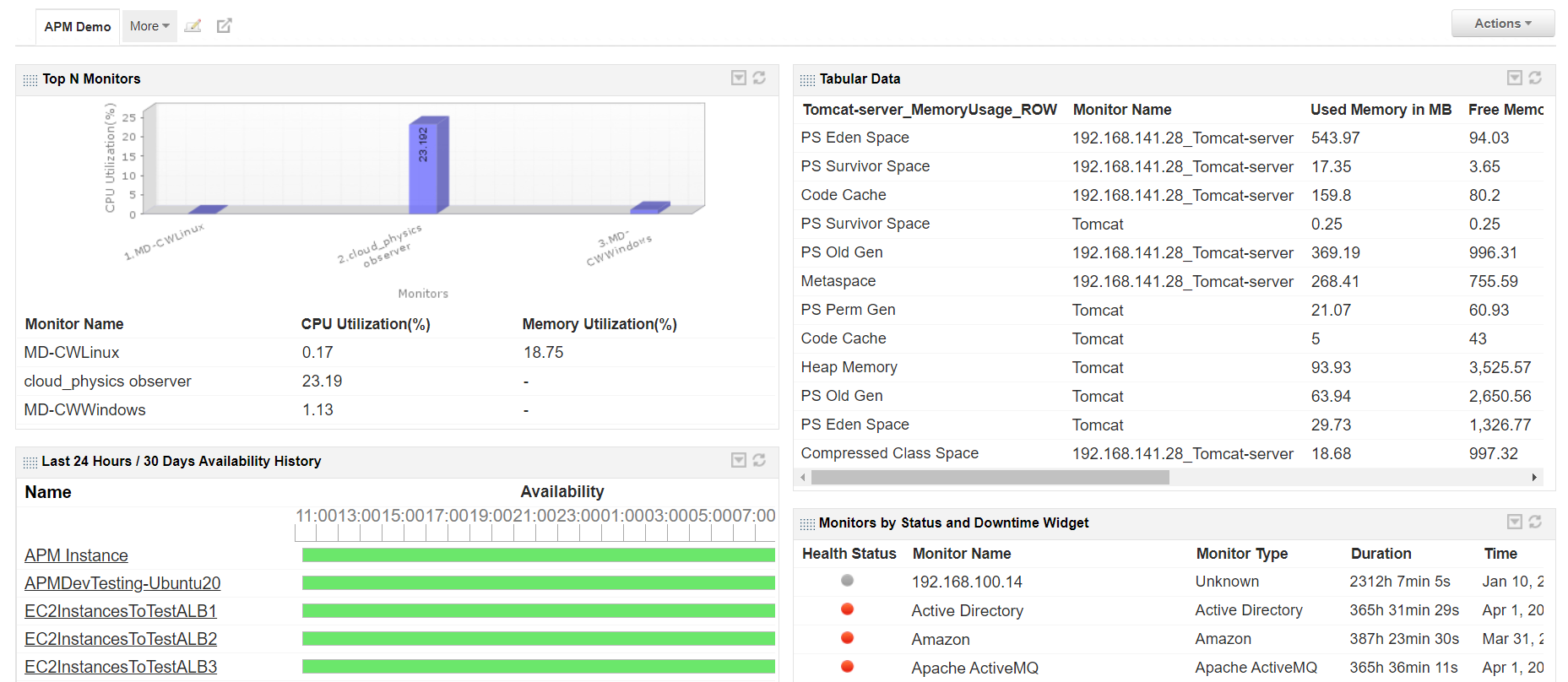Click the Tabular Data drag handle icon
This screenshot has height=682, width=1568.
[x=807, y=79]
